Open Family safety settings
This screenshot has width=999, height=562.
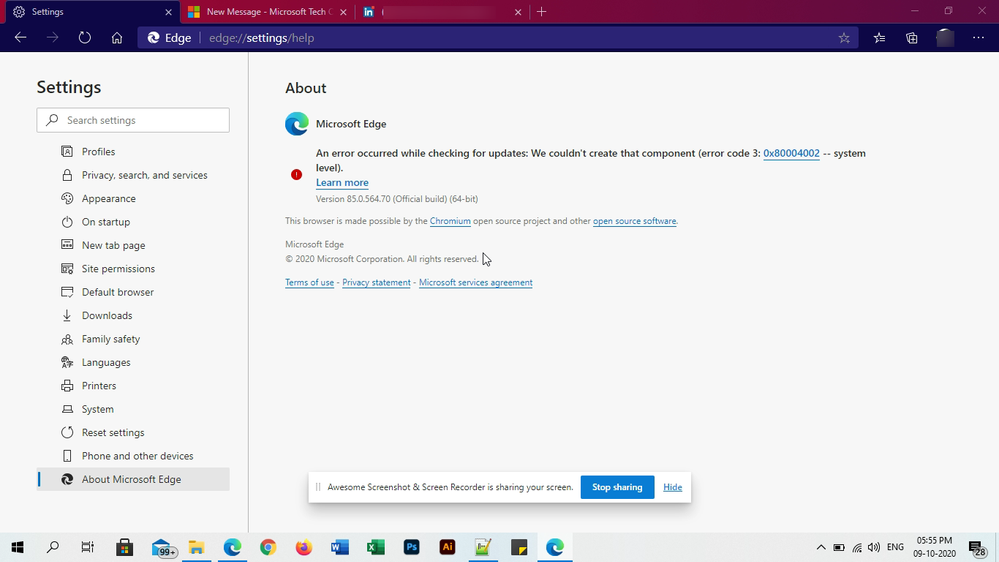coord(111,339)
